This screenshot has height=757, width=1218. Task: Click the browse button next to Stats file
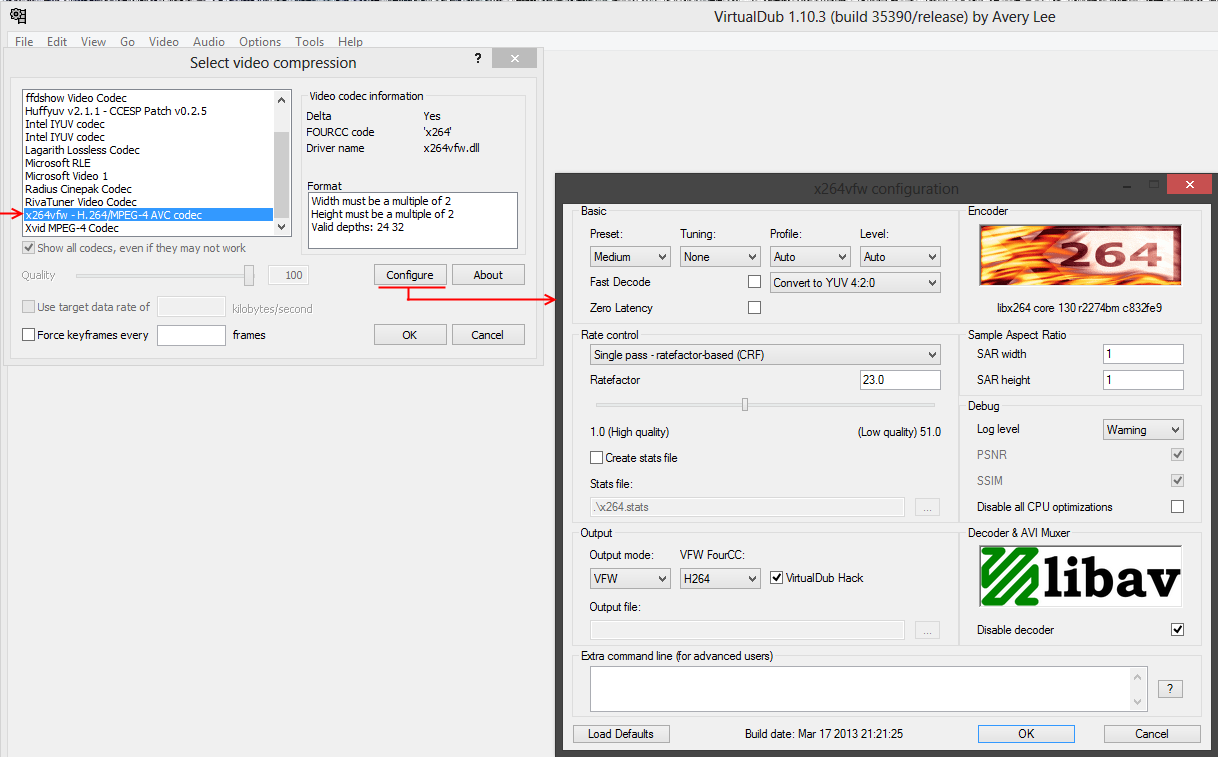coord(927,507)
